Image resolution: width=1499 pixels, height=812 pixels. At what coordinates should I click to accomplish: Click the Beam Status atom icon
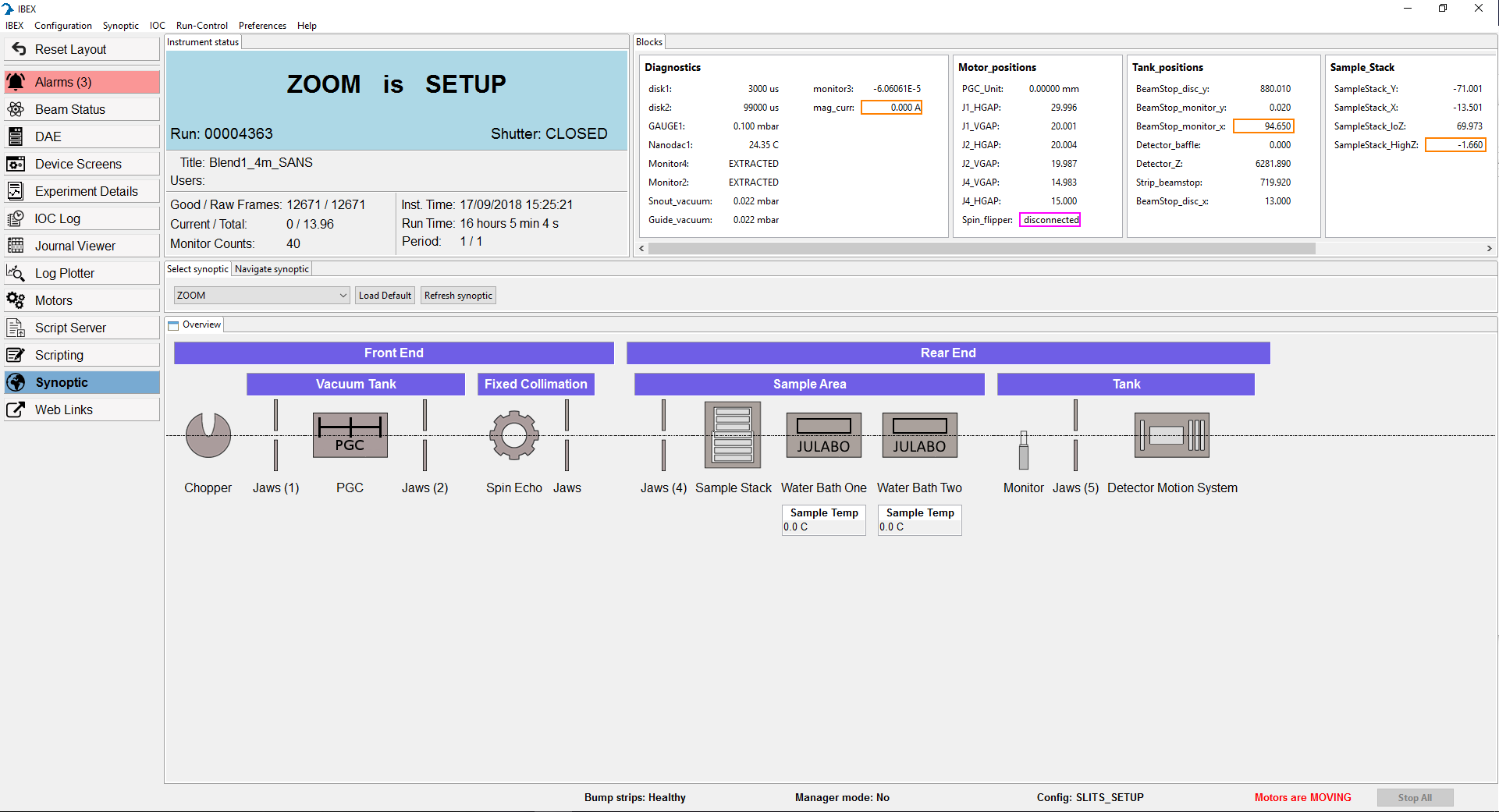(16, 109)
